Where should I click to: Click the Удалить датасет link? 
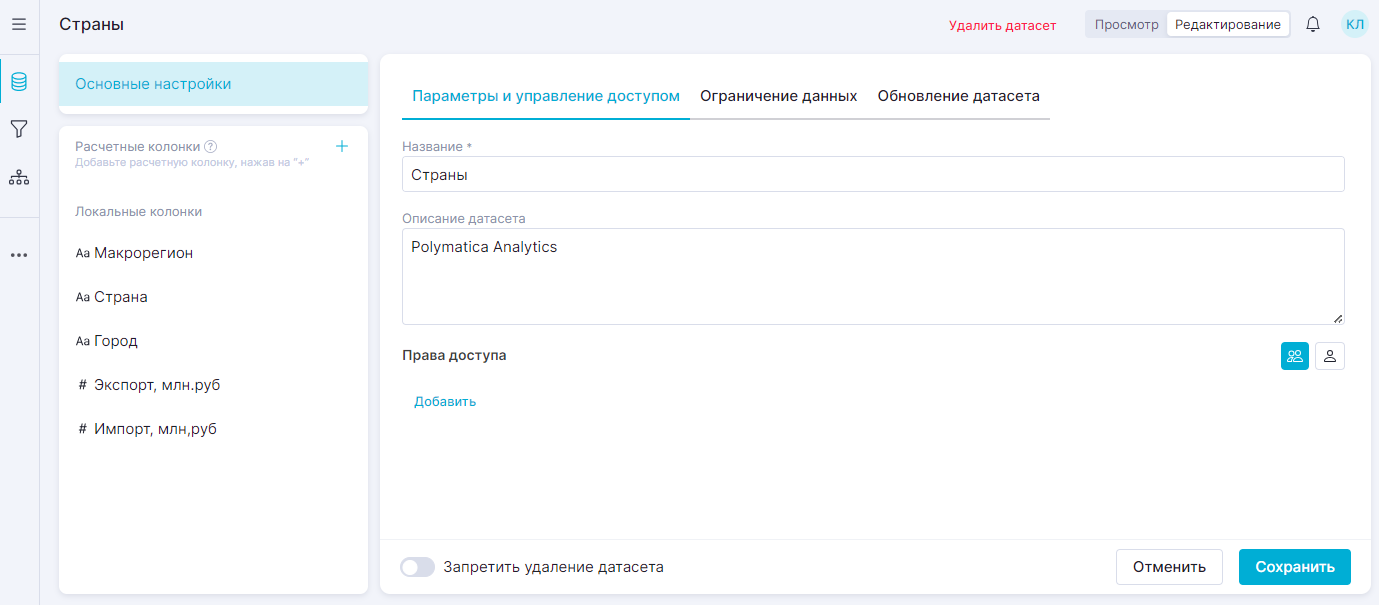click(x=1002, y=25)
